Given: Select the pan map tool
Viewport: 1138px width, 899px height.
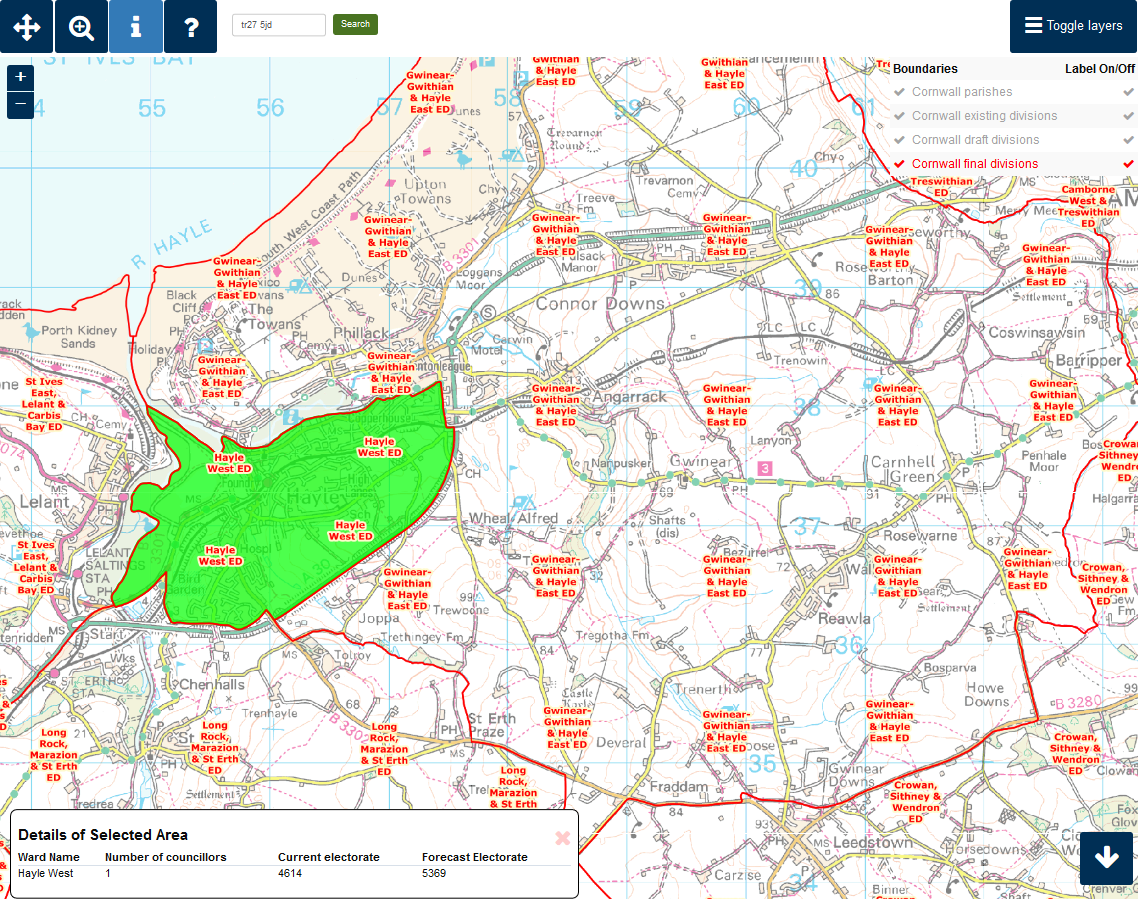Looking at the screenshot, I should [x=27, y=27].
